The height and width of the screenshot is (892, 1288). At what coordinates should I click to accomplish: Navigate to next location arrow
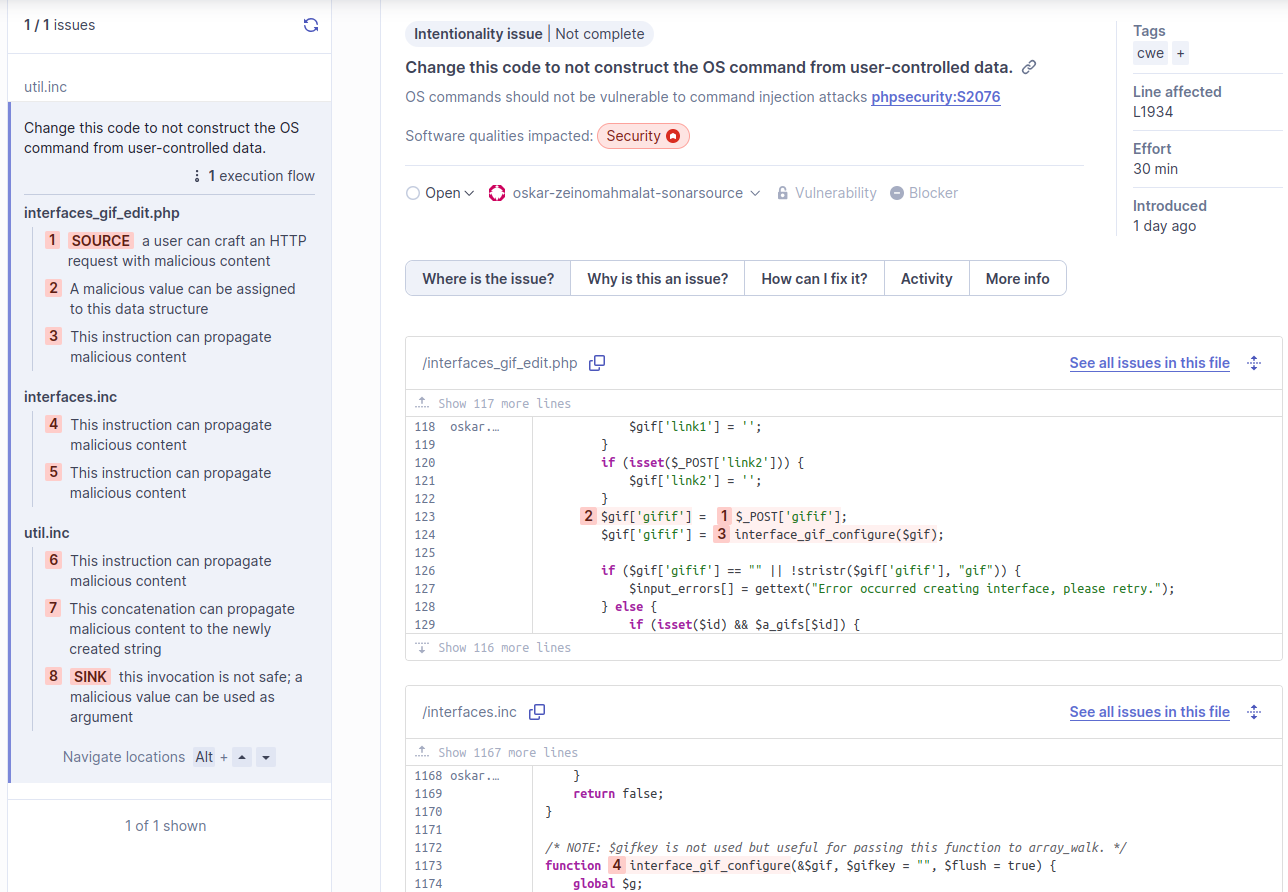[265, 758]
